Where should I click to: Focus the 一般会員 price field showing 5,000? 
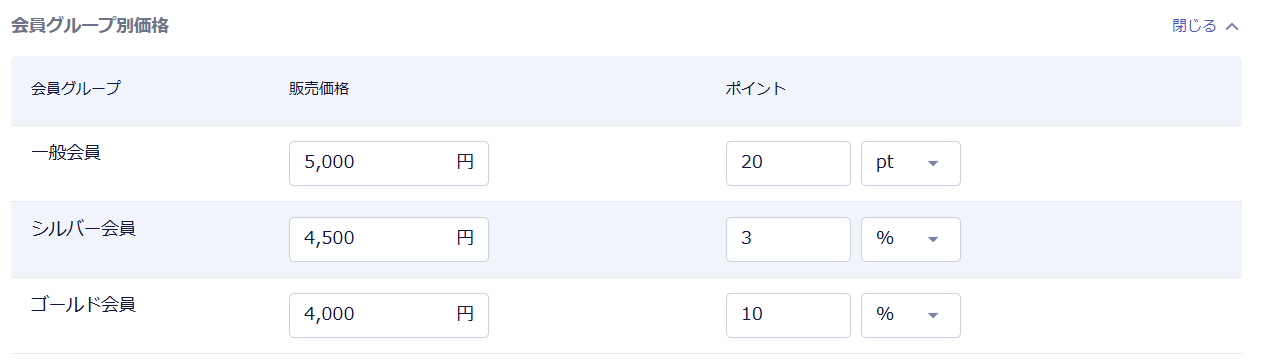pos(389,163)
